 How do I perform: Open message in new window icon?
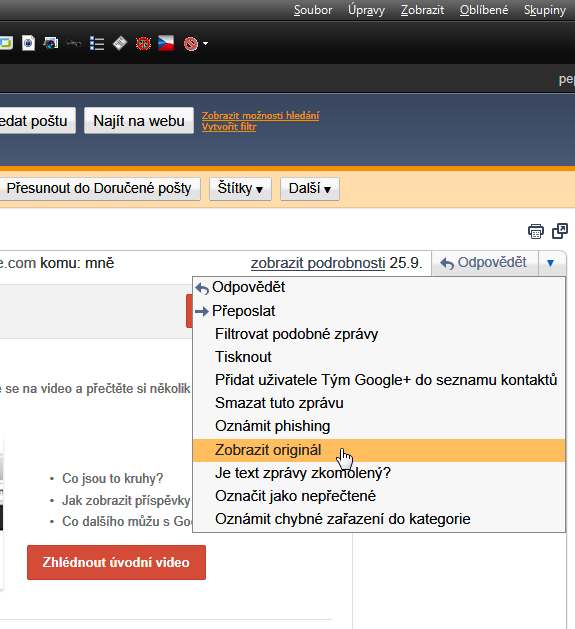pyautogui.click(x=560, y=231)
